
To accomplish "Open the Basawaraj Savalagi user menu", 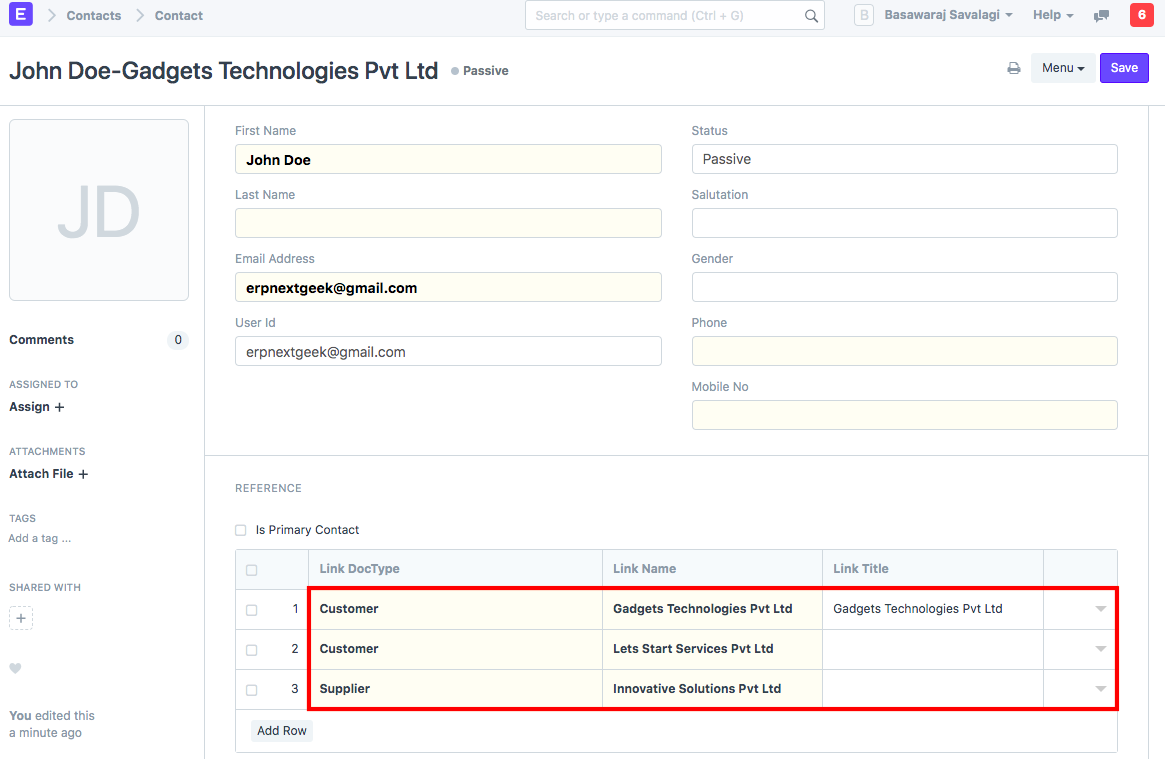I will (947, 16).
